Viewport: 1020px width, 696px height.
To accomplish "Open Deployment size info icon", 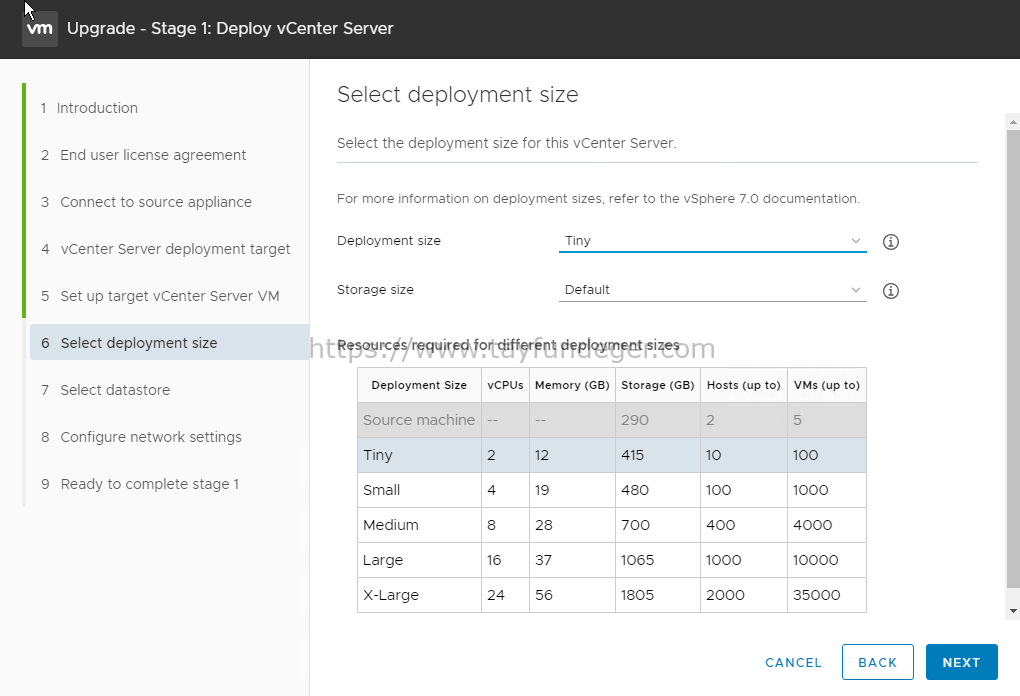I will click(891, 242).
